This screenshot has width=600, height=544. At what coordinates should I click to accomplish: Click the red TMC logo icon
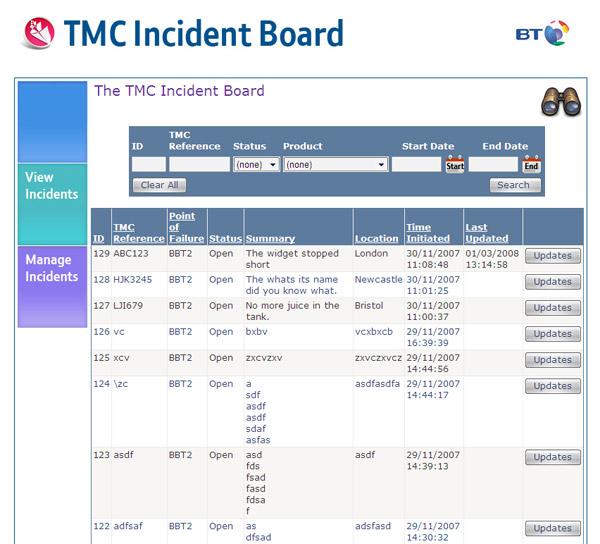[39, 33]
